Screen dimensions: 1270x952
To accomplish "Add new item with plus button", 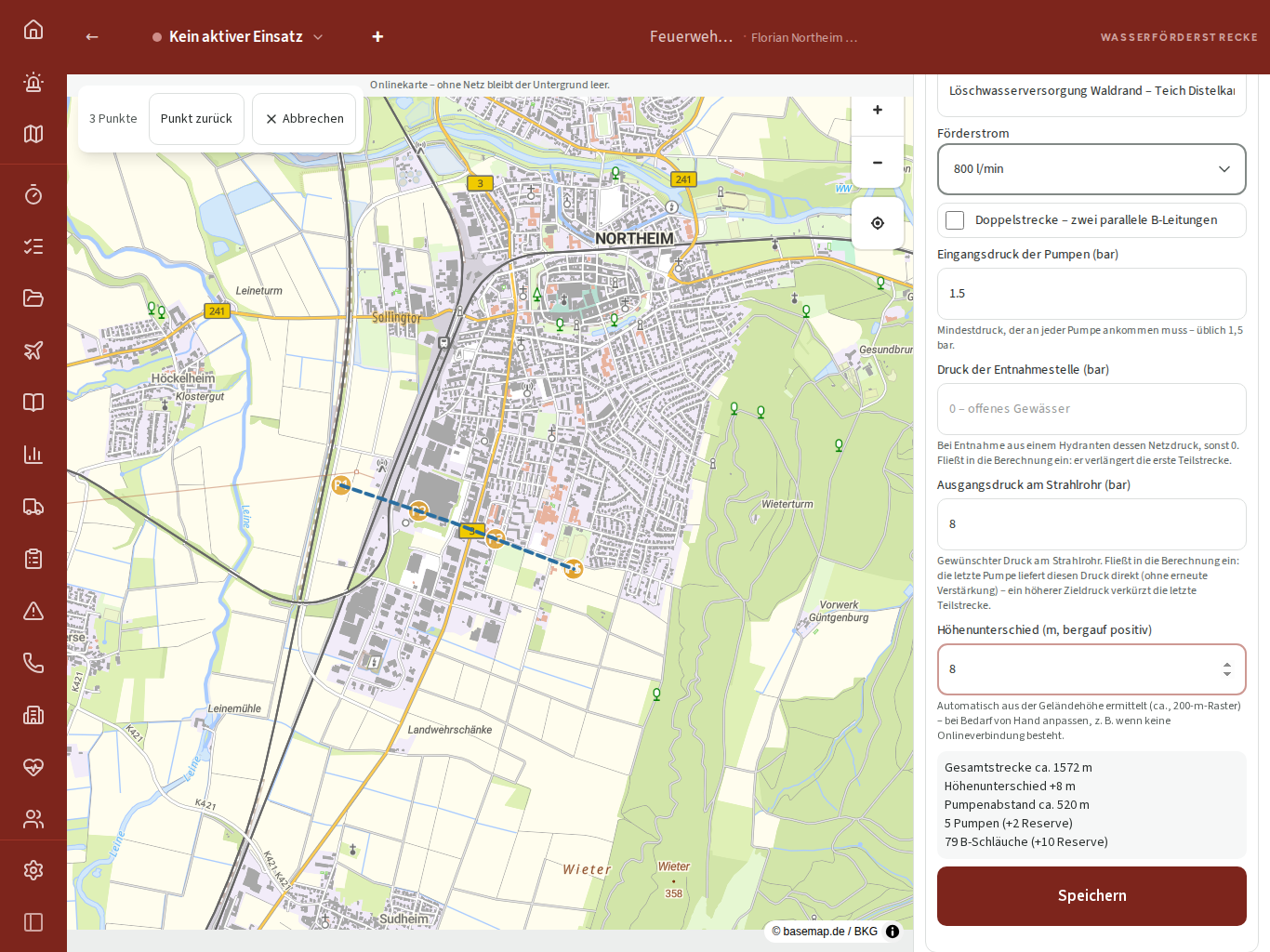I will point(377,37).
